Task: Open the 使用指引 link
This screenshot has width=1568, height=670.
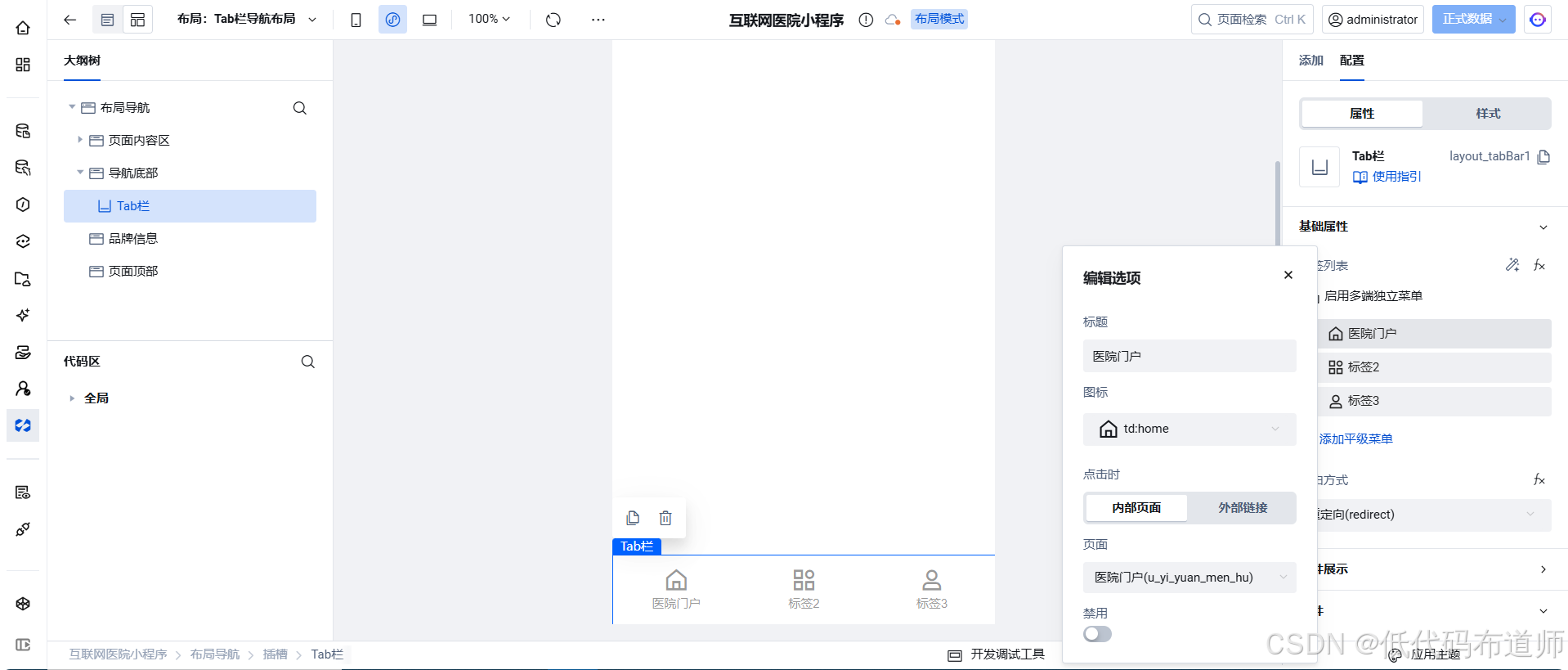Action: coord(1387,177)
